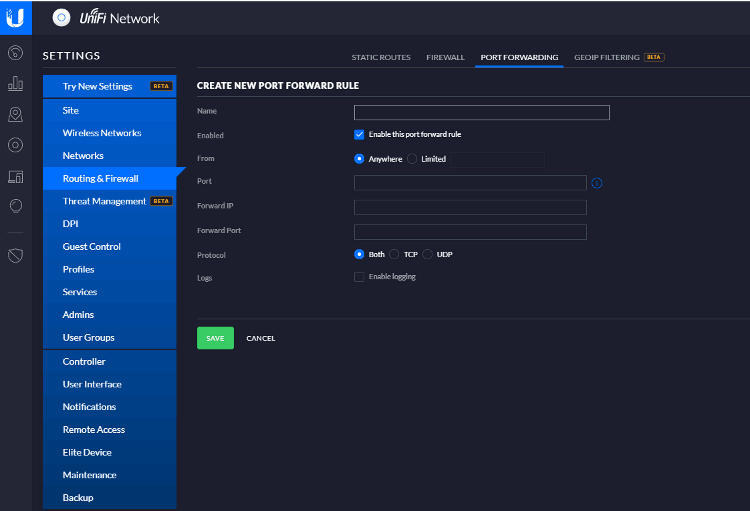Open the Insights lightbulb icon

pyautogui.click(x=15, y=206)
